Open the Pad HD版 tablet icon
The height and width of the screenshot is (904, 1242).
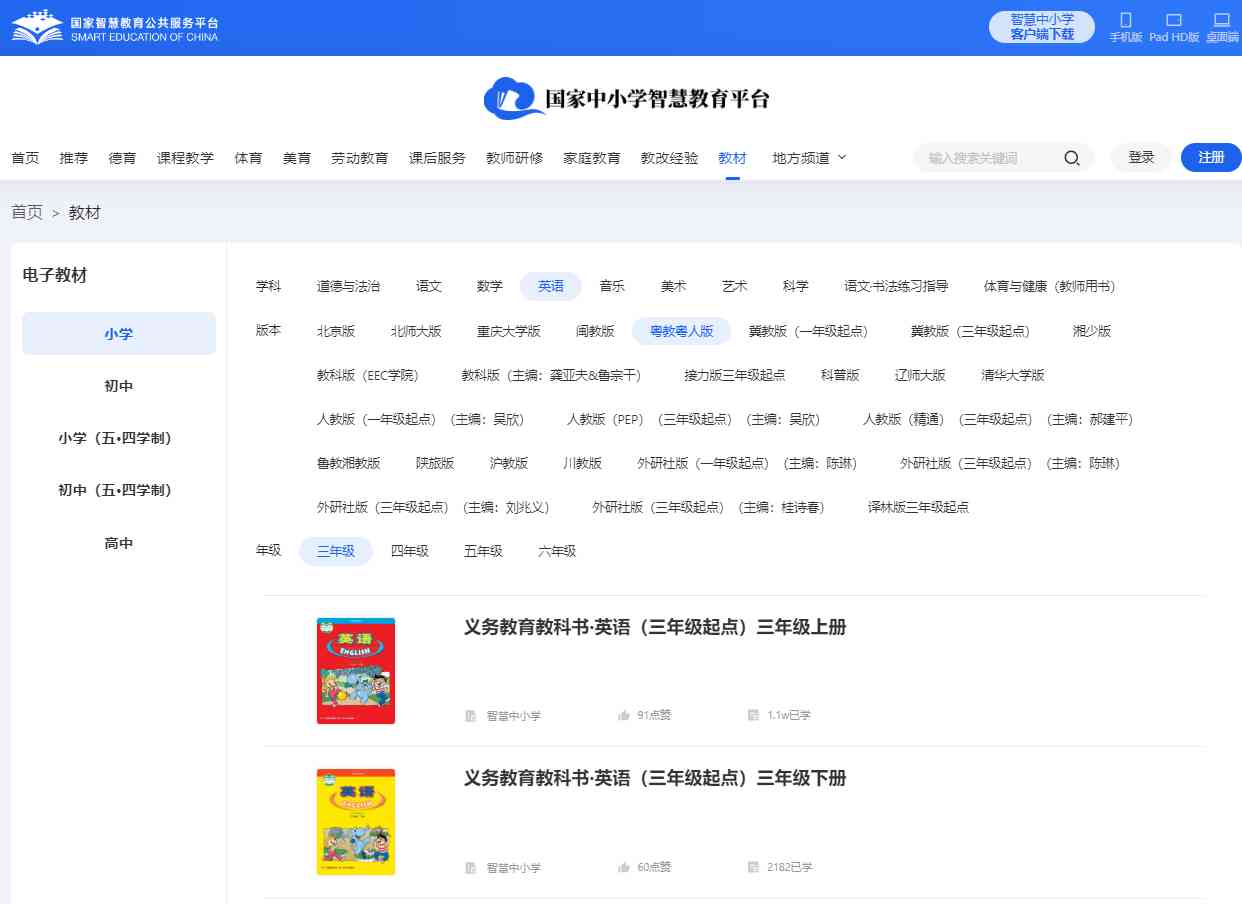1174,21
